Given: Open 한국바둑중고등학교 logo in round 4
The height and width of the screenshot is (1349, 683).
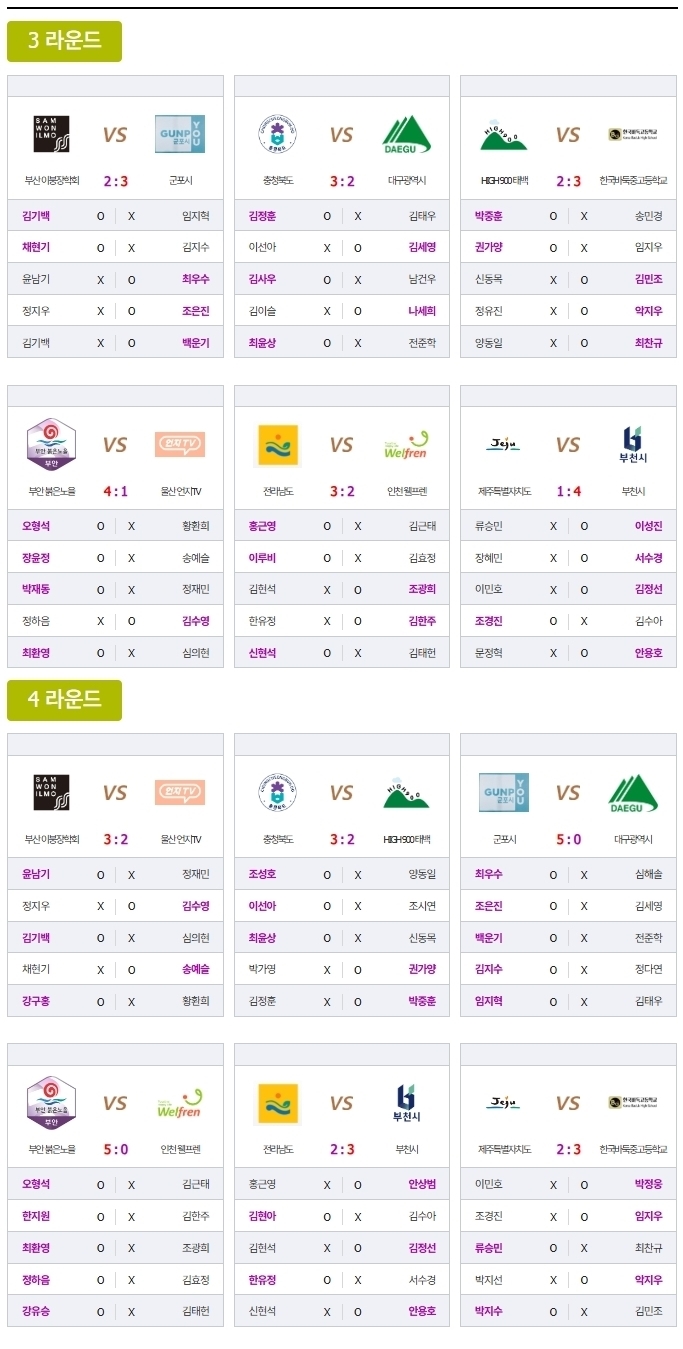Looking at the screenshot, I should click(x=632, y=1103).
